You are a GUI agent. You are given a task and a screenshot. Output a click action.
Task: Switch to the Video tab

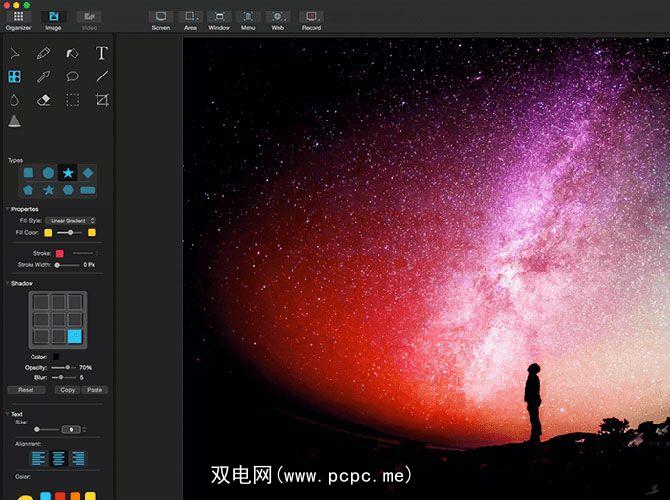[89, 21]
